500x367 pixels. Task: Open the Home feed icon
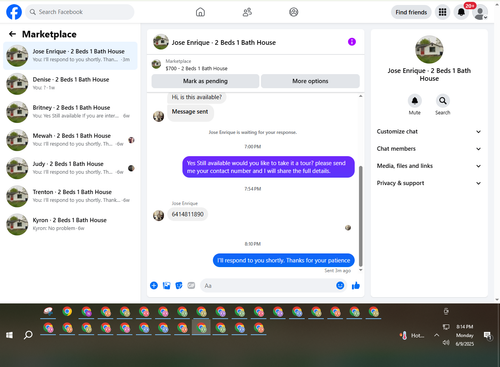point(200,12)
